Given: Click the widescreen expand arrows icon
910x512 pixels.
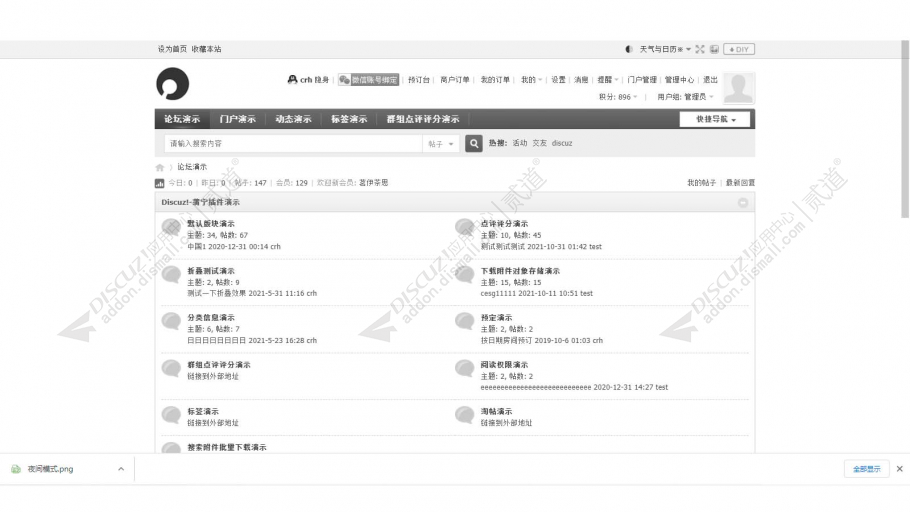Looking at the screenshot, I should pos(700,49).
